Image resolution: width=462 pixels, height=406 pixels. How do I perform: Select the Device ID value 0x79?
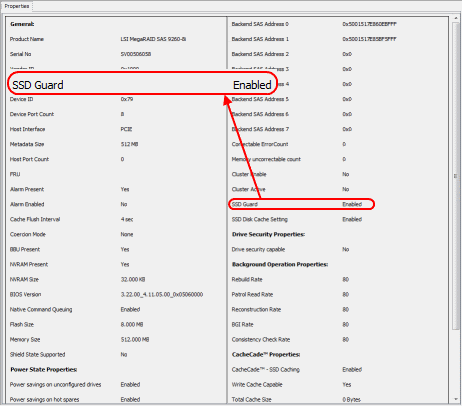click(127, 99)
